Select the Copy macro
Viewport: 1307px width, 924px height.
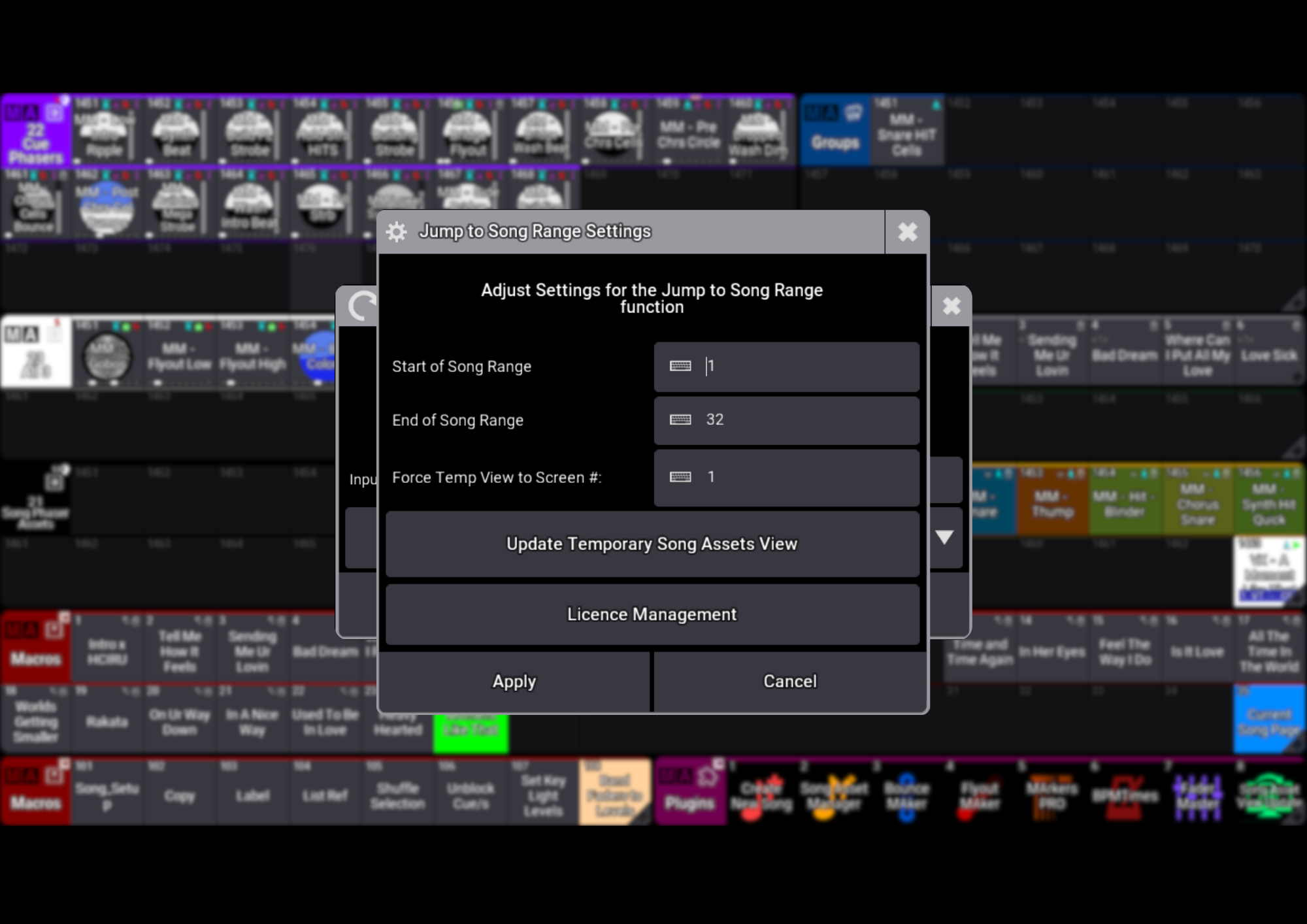(179, 791)
